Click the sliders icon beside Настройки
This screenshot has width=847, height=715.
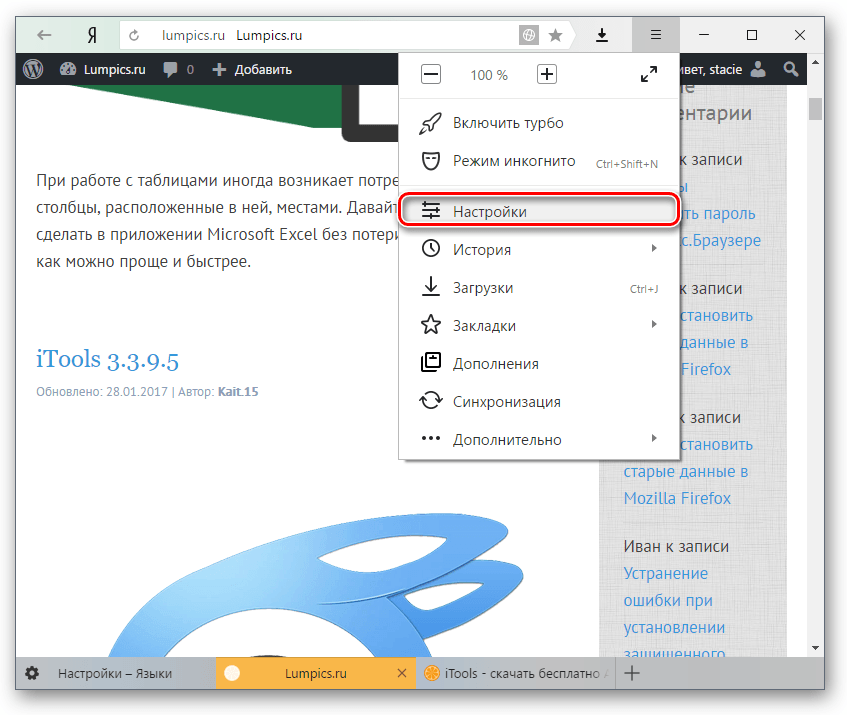point(431,211)
